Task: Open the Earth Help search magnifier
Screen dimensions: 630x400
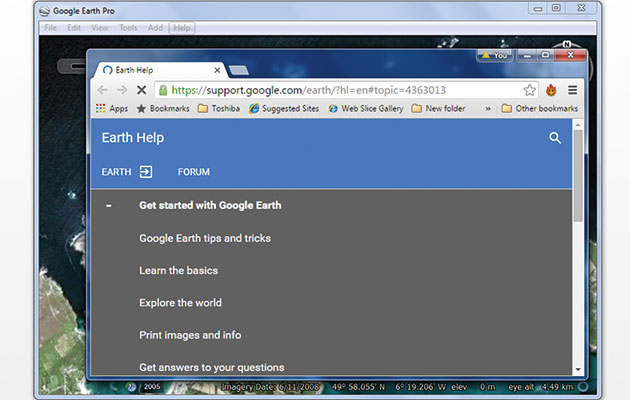Action: pos(555,138)
